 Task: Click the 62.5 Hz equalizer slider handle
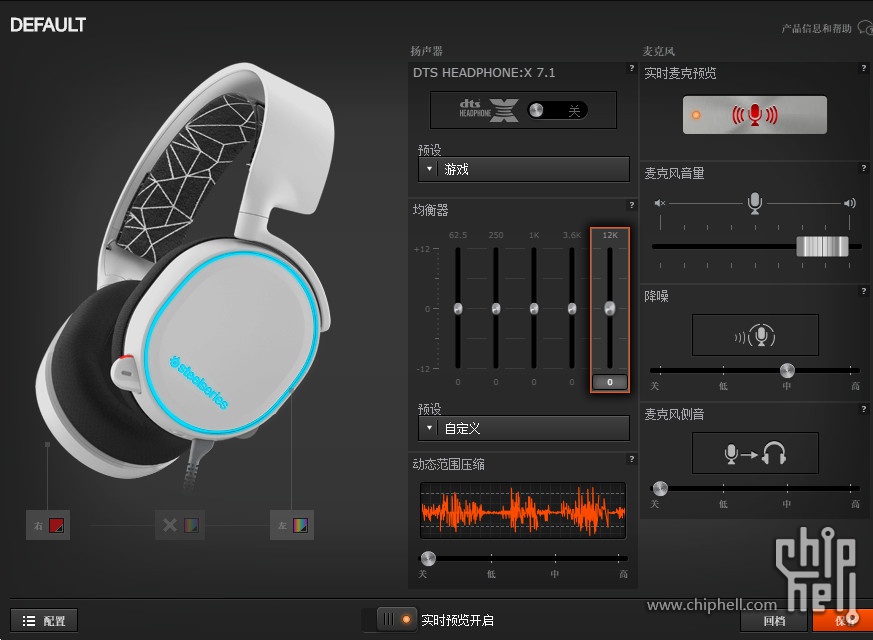coord(458,308)
